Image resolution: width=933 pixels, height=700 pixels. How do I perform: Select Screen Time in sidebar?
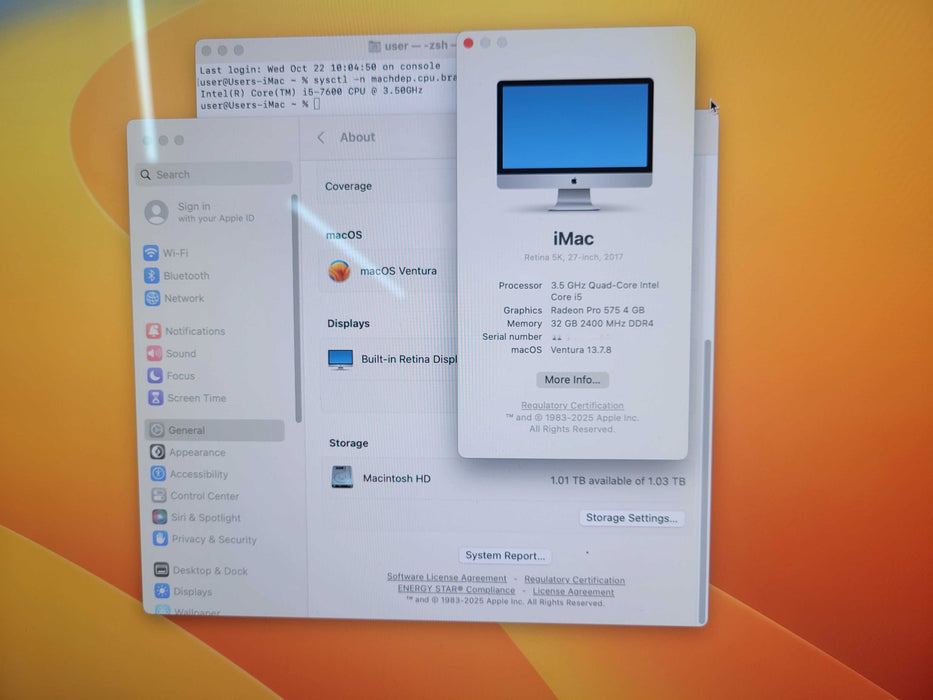coord(196,398)
